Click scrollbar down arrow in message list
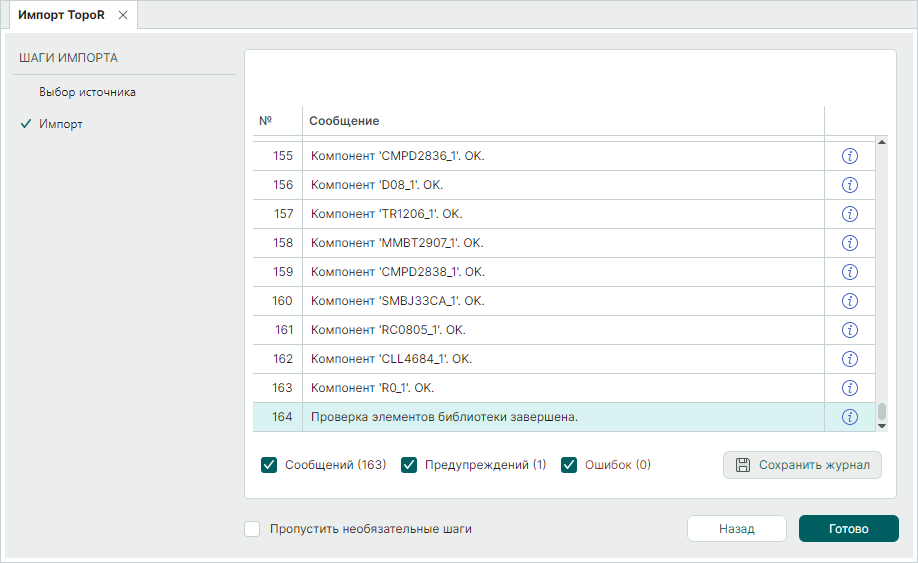Image resolution: width=918 pixels, height=563 pixels. coord(882,426)
